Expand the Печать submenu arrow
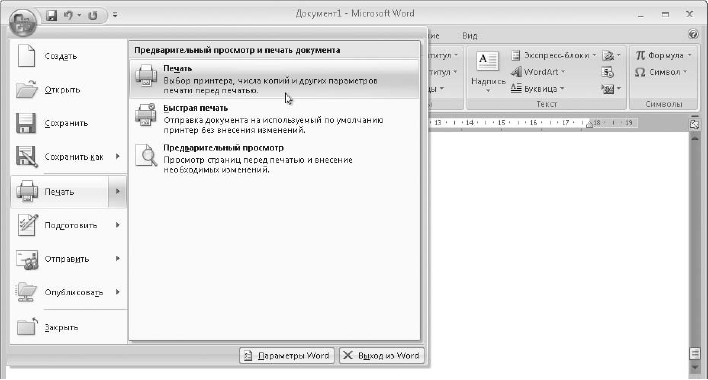The width and height of the screenshot is (708, 380). point(117,191)
